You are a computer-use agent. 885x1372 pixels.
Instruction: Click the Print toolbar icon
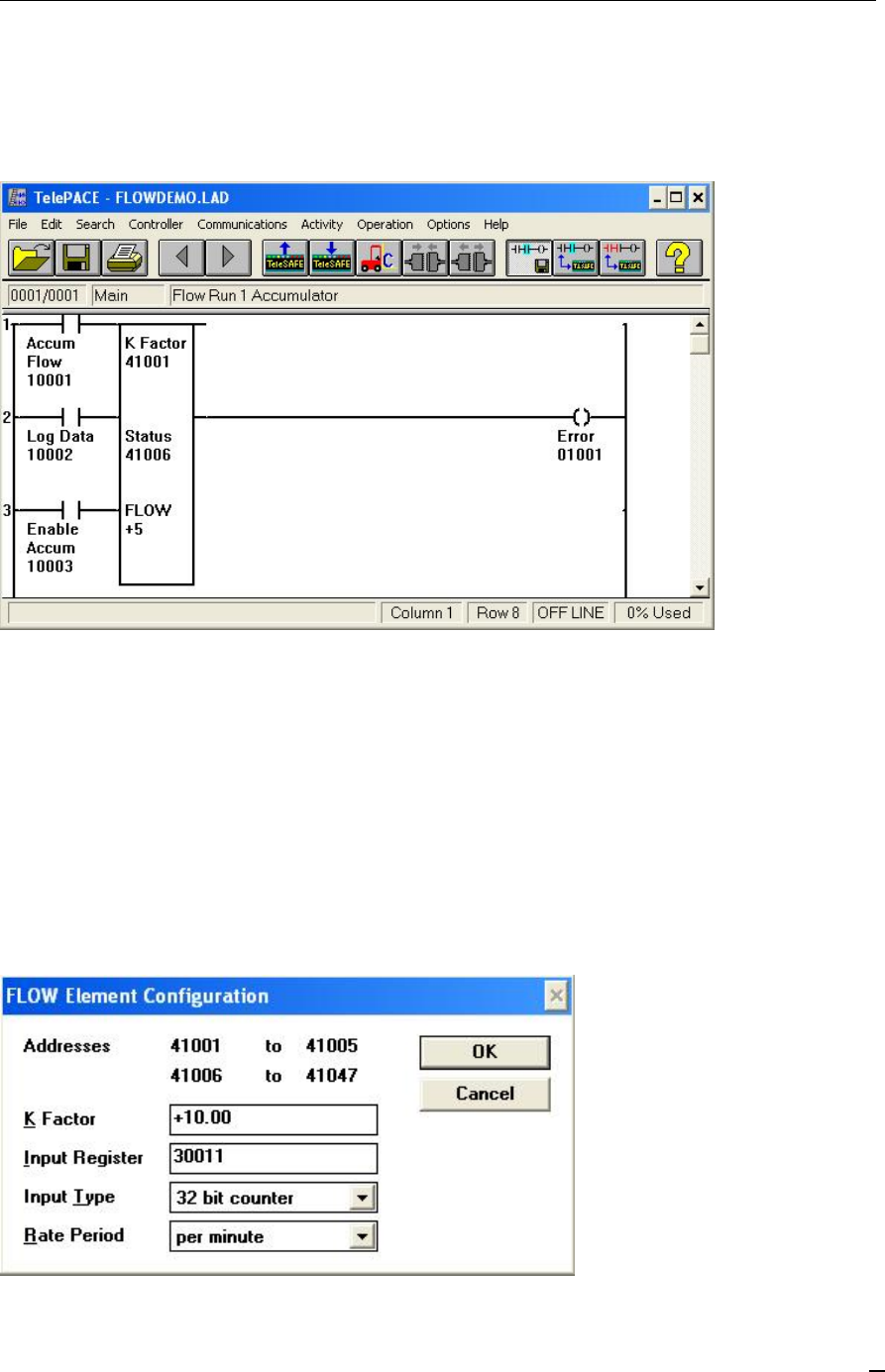coord(124,259)
